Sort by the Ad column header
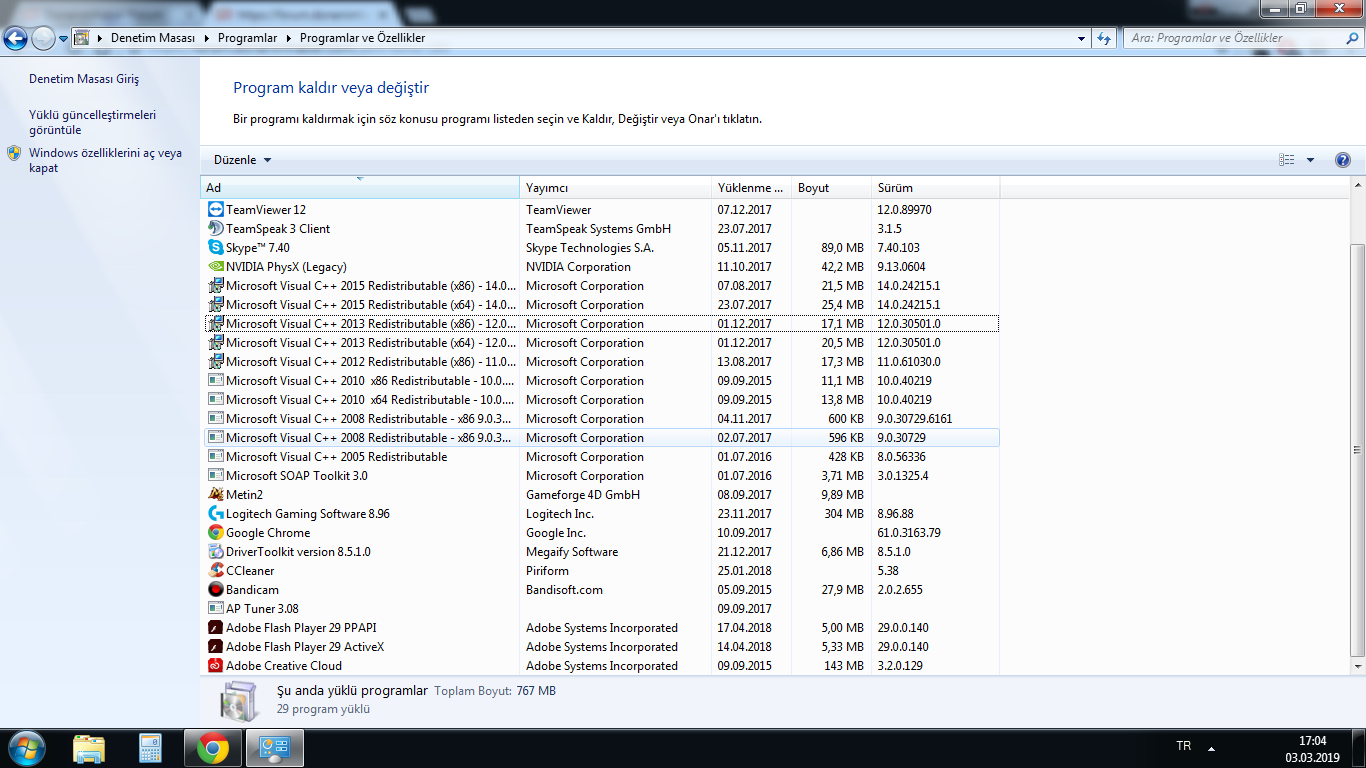 pos(360,188)
